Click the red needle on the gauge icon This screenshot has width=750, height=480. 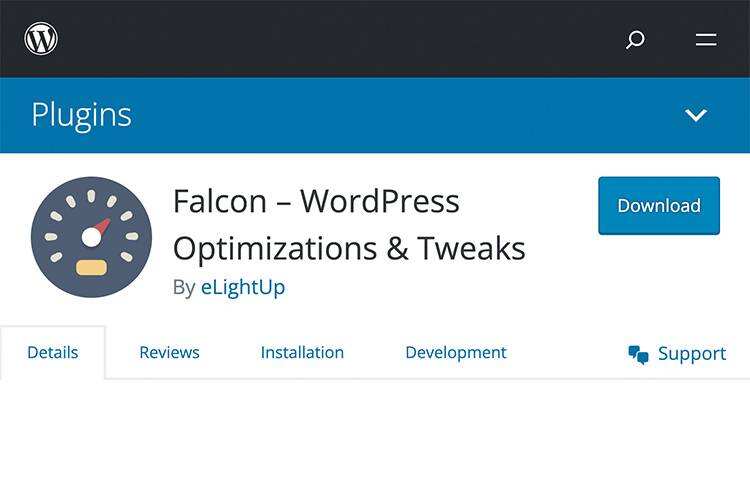click(x=101, y=226)
